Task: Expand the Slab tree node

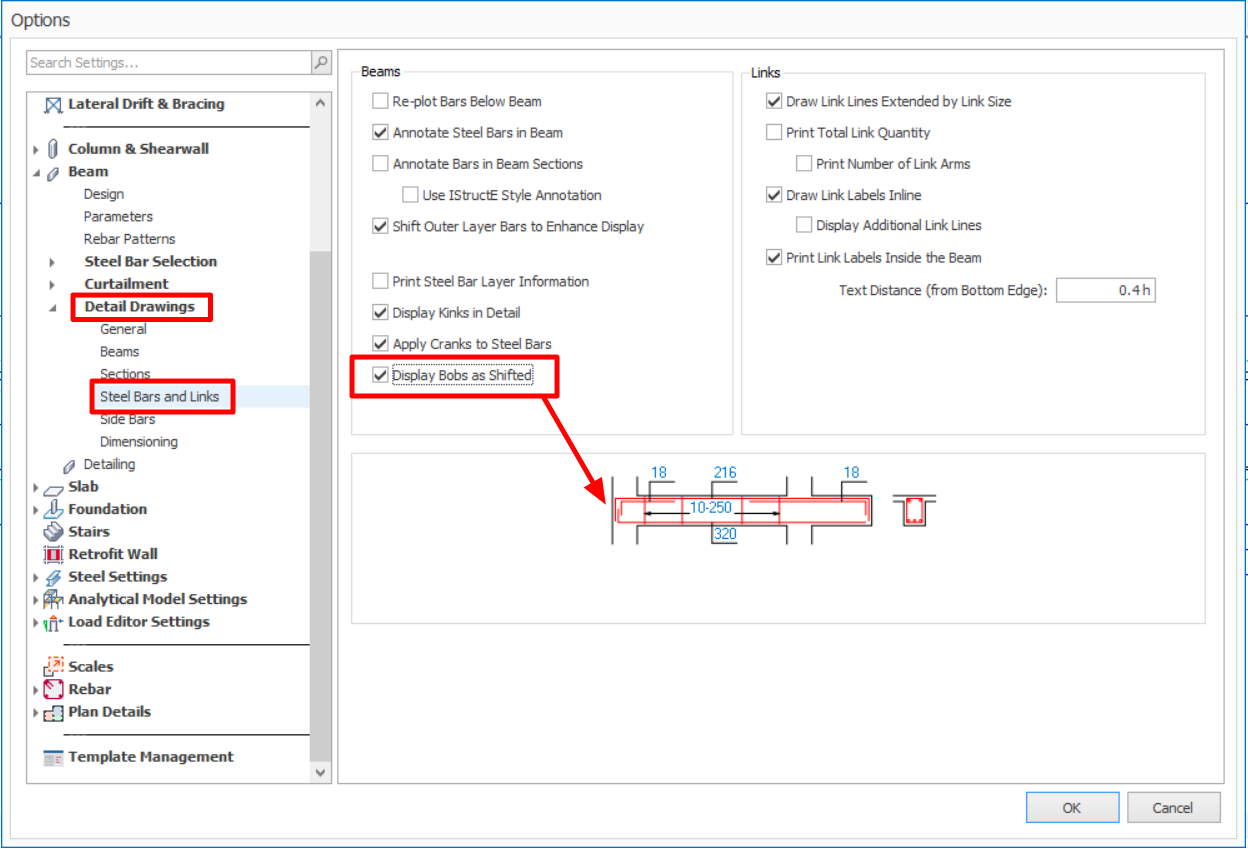Action: coord(37,487)
